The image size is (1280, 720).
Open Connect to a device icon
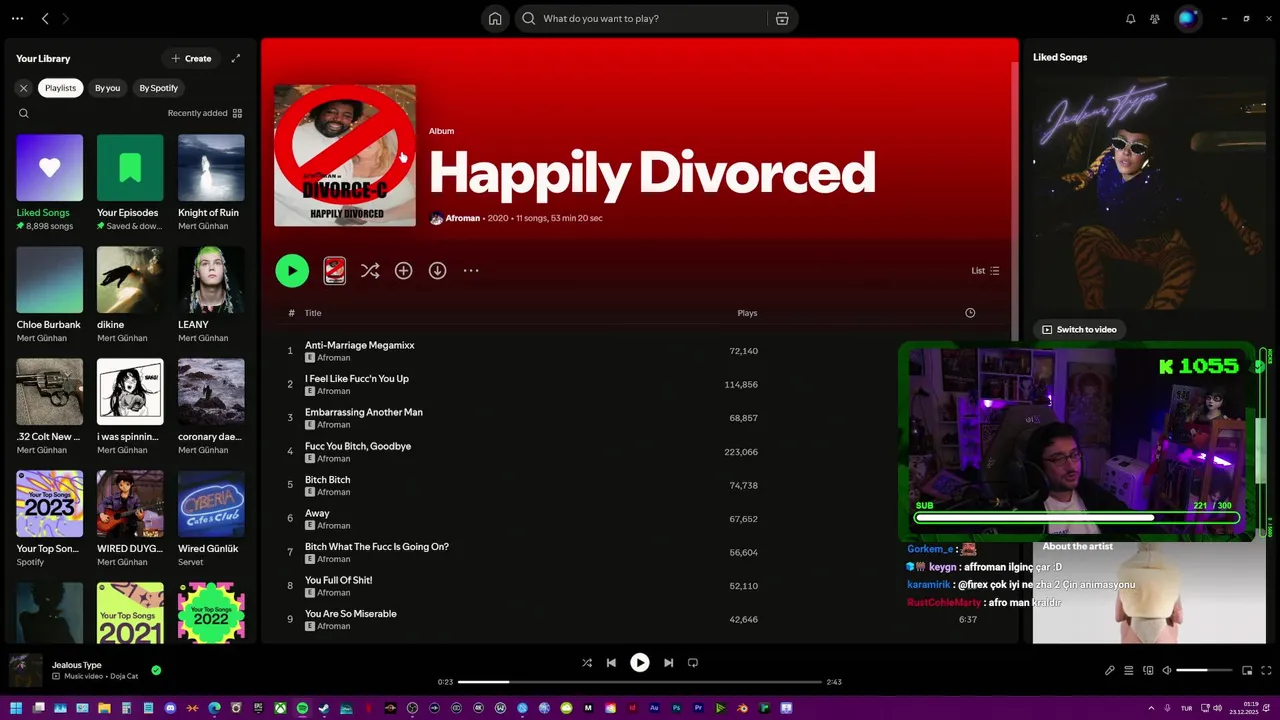click(1148, 670)
